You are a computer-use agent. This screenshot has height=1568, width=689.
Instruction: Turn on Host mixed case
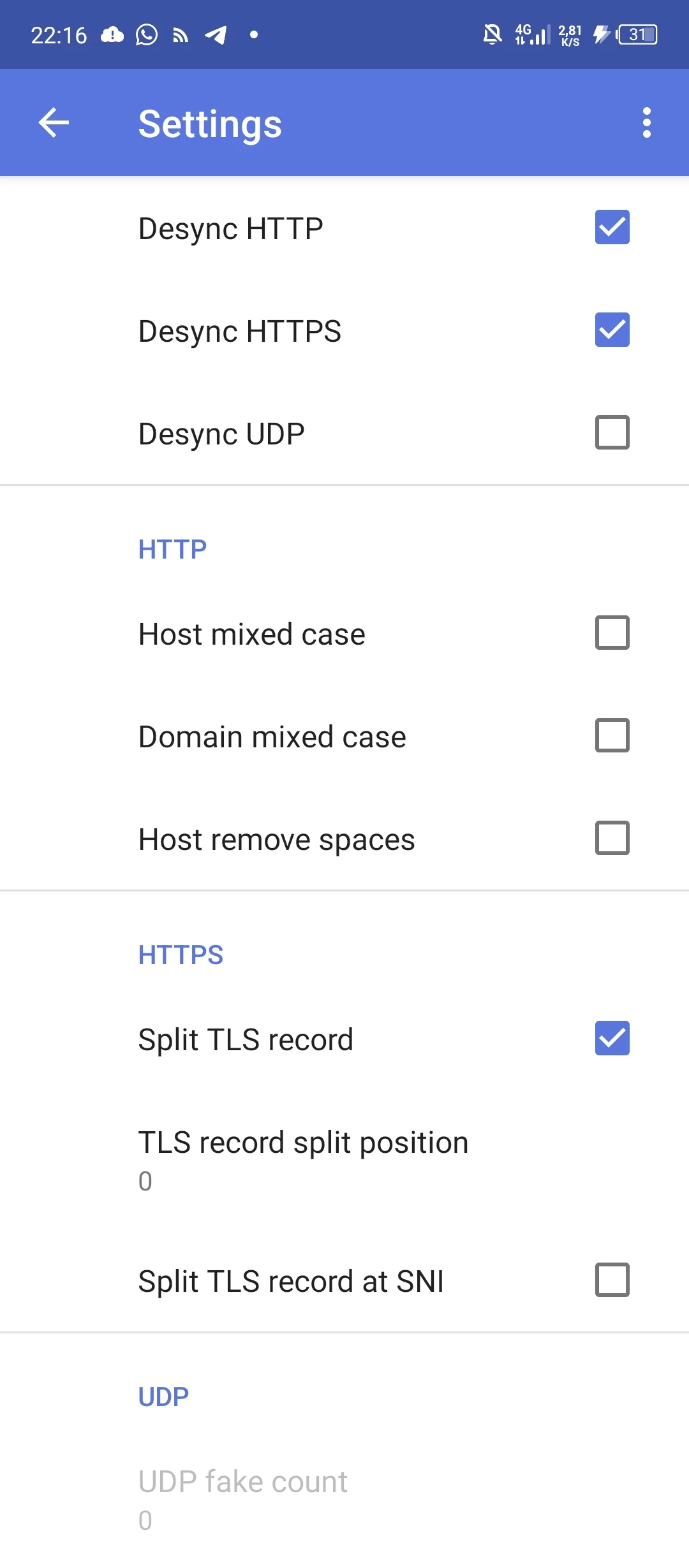coord(612,633)
